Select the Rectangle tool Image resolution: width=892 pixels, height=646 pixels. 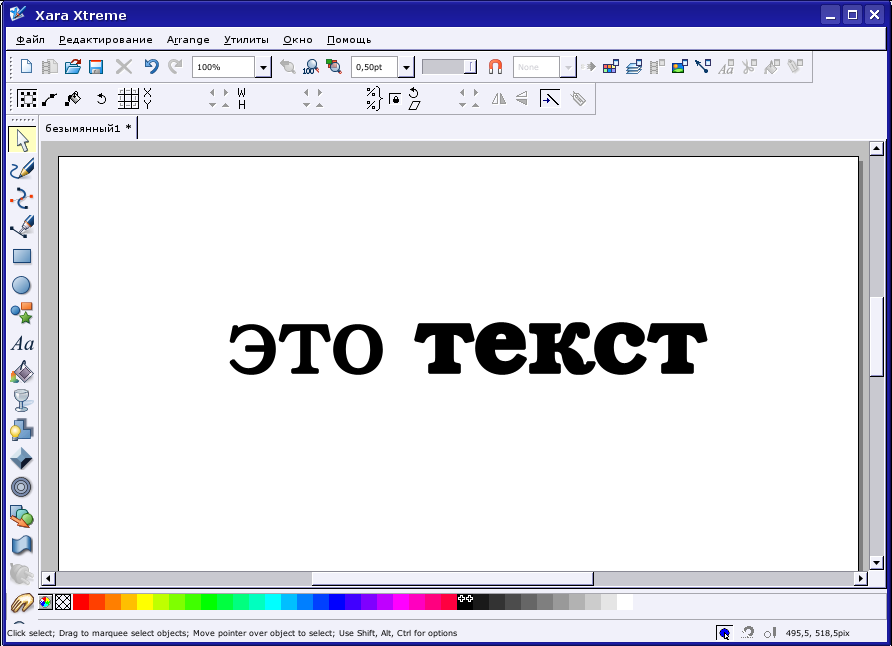pyautogui.click(x=21, y=256)
